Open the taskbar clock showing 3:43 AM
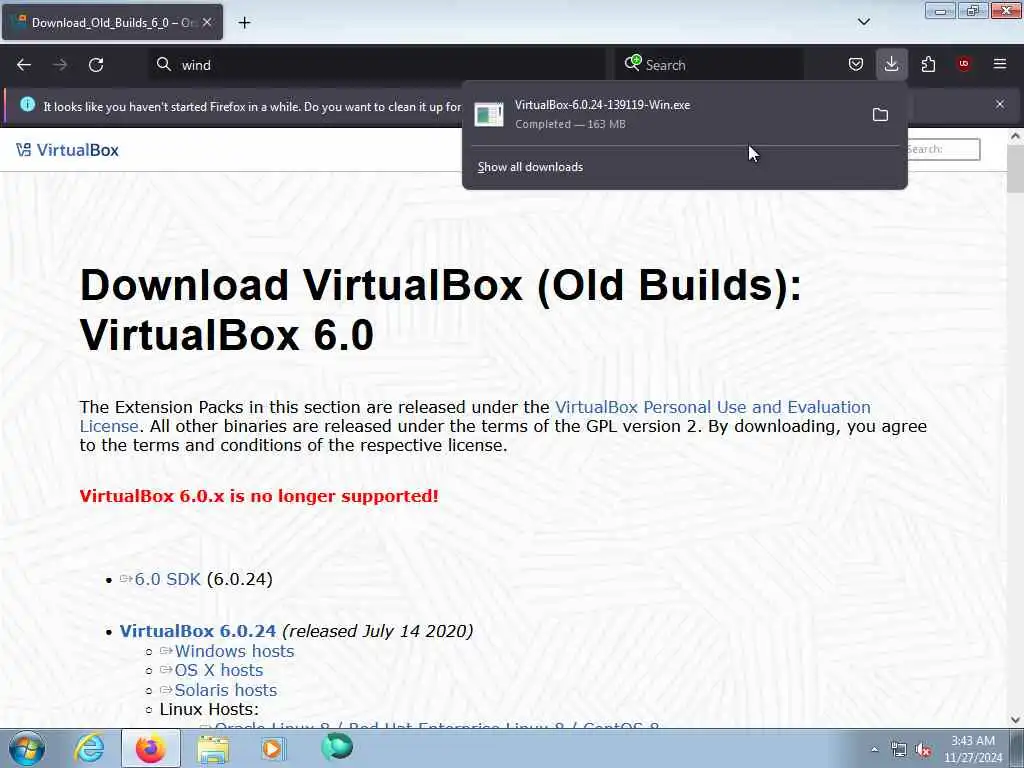 point(973,749)
